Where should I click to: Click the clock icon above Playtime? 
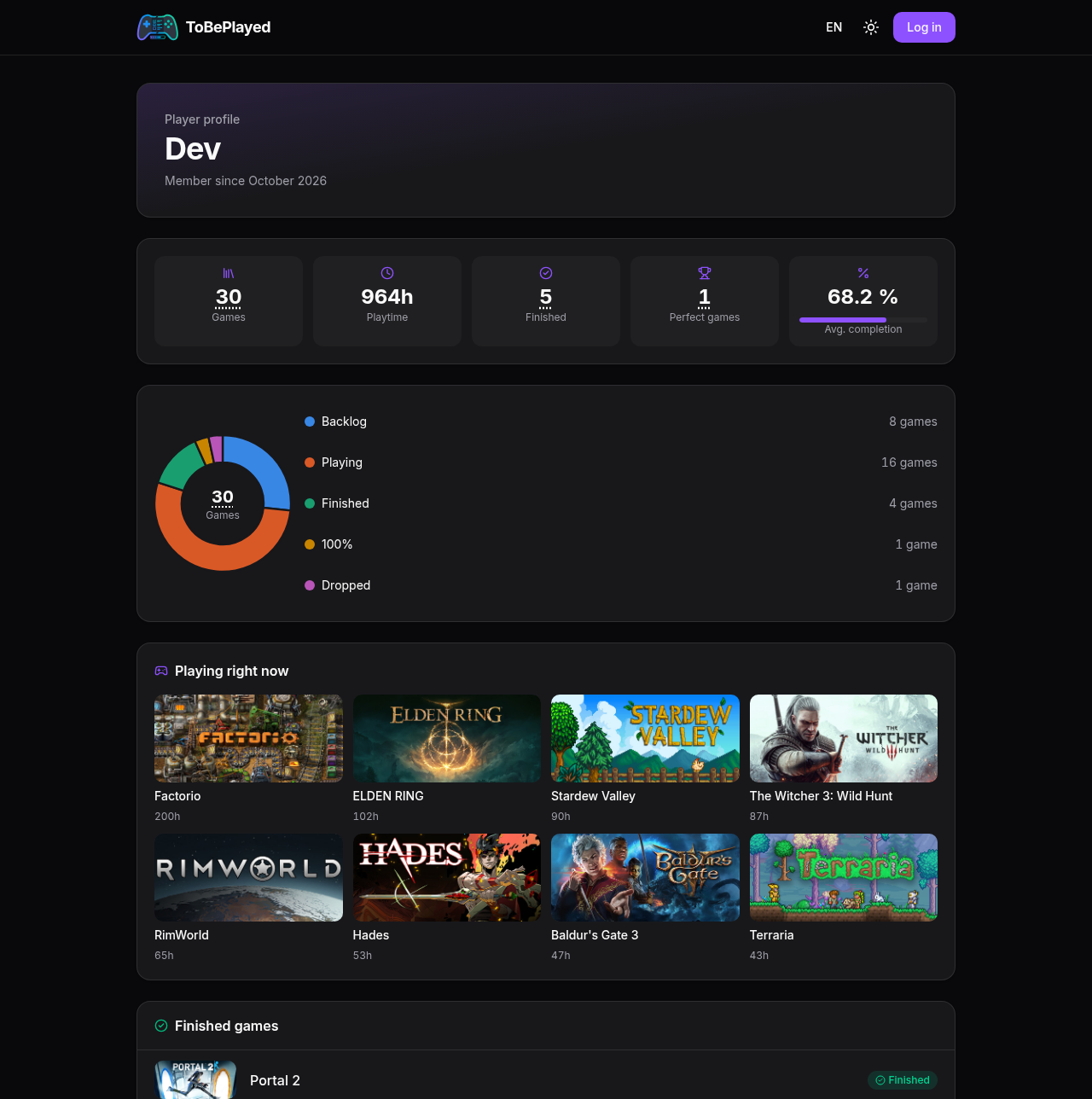click(387, 273)
